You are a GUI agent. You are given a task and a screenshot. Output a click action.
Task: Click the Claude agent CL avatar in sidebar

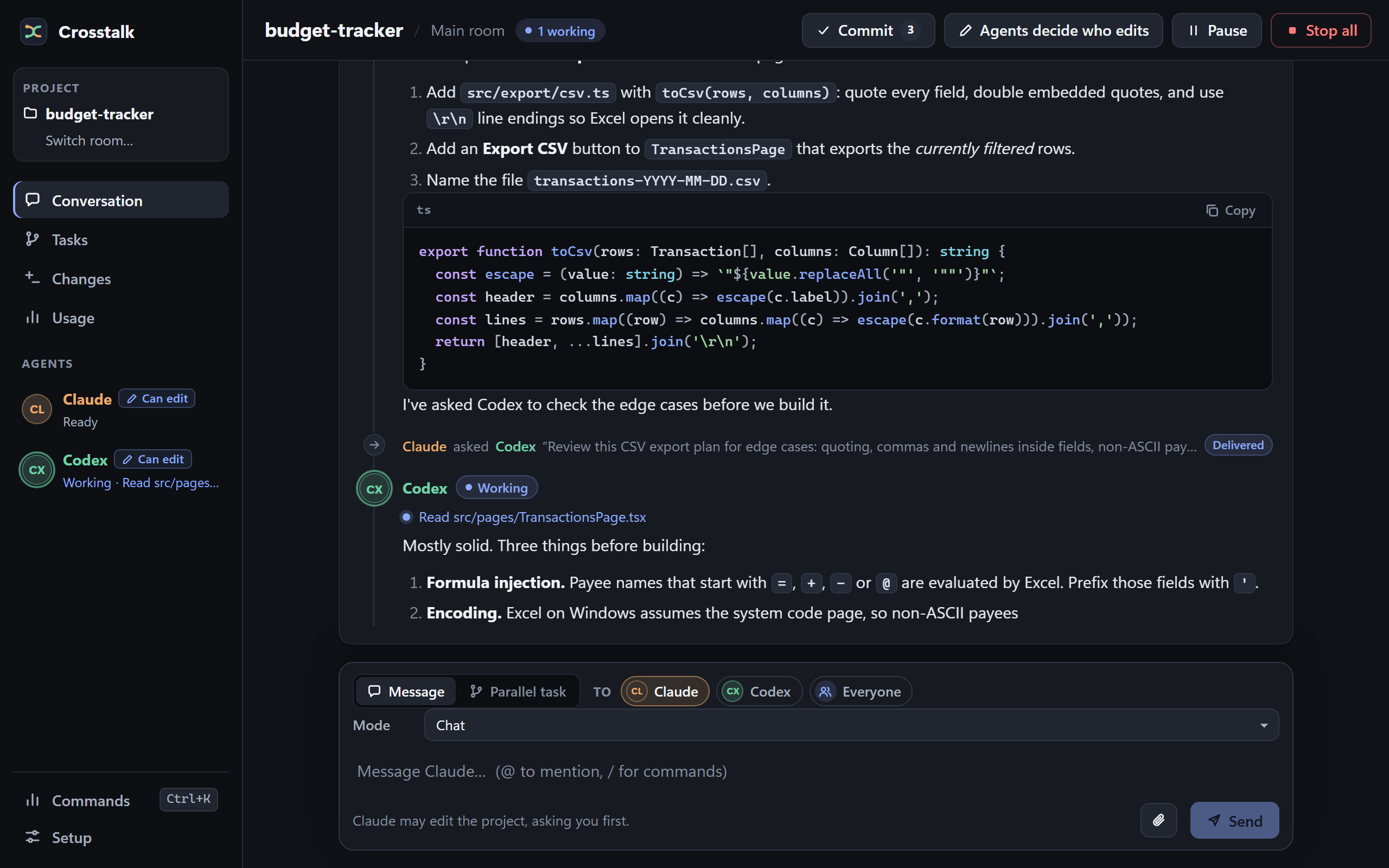[37, 409]
